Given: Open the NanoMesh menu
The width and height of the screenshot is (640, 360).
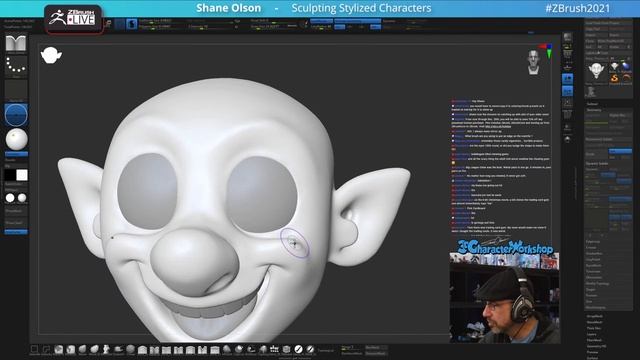Looking at the screenshot, I should (594, 322).
